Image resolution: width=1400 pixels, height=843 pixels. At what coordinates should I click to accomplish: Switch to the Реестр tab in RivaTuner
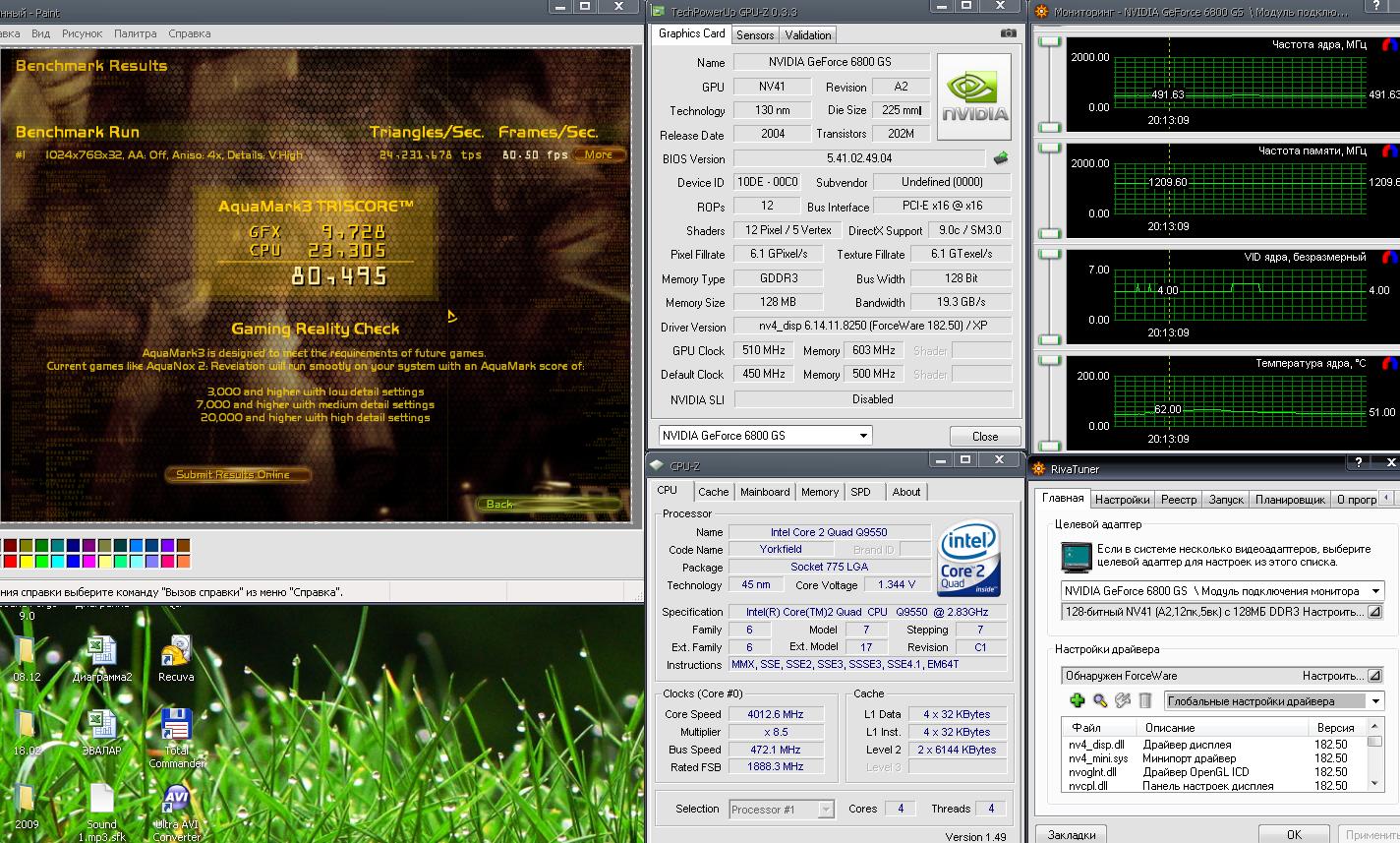(x=1179, y=500)
